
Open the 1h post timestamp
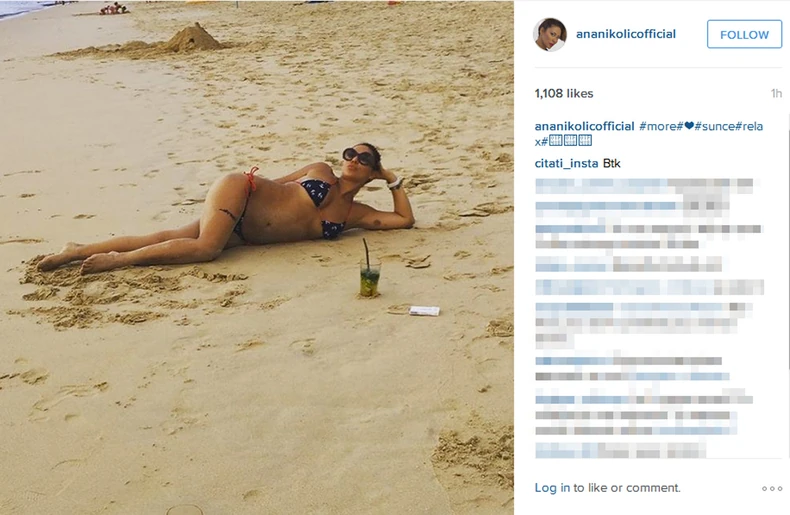(776, 93)
